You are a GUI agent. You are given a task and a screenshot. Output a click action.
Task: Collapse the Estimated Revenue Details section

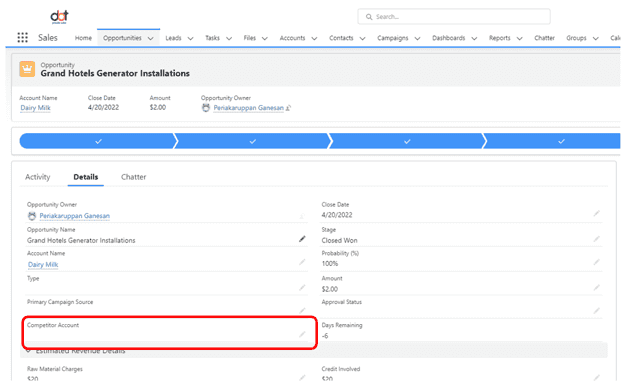pyautogui.click(x=28, y=351)
